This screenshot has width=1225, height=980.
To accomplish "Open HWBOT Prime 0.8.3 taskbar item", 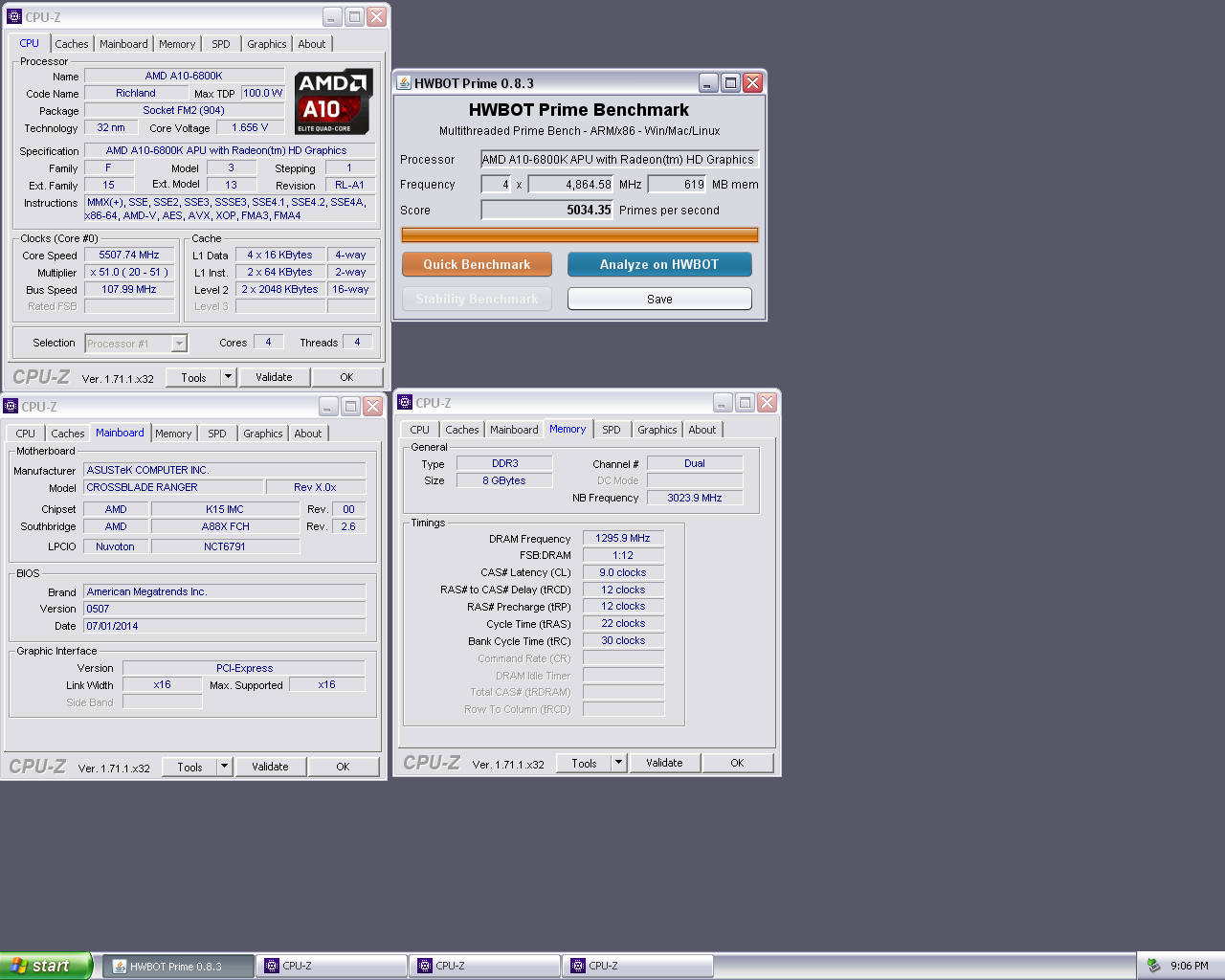I will point(178,966).
